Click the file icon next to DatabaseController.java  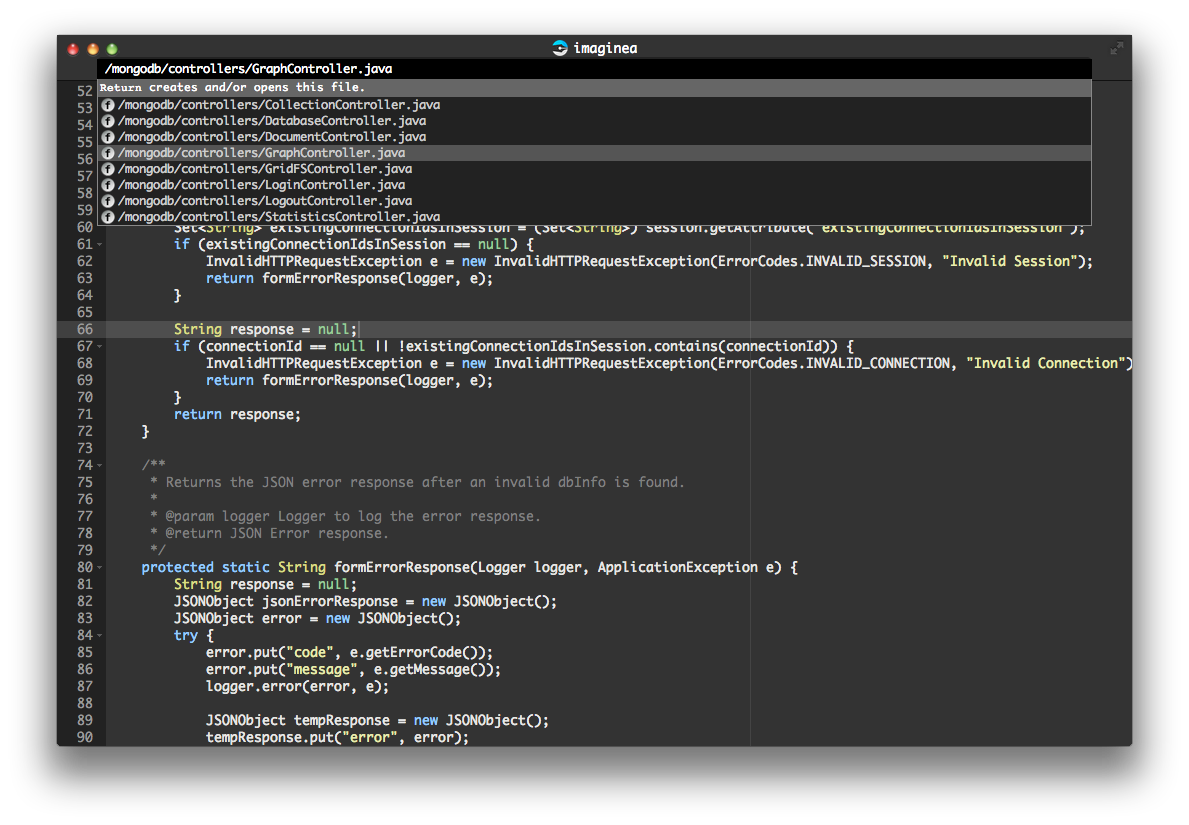click(108, 121)
